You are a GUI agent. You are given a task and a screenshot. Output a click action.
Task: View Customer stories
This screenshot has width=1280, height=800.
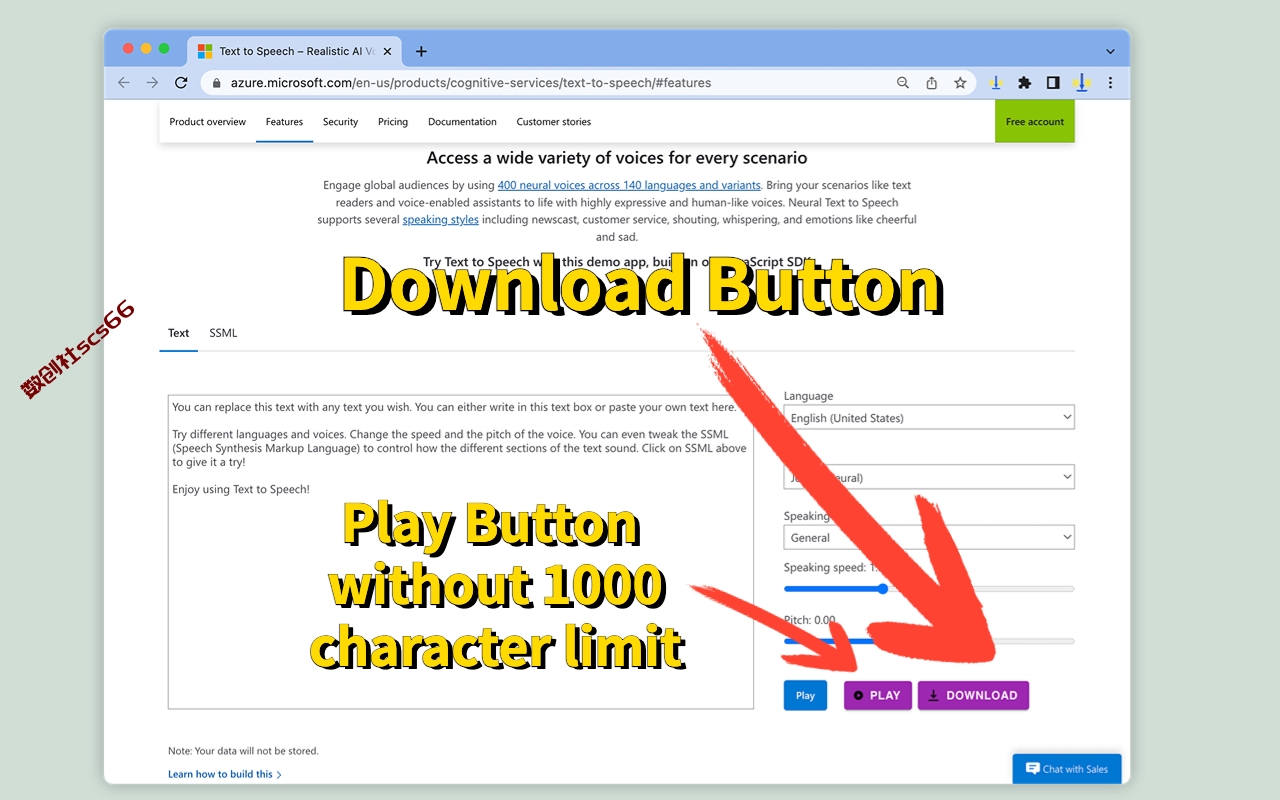[554, 122]
